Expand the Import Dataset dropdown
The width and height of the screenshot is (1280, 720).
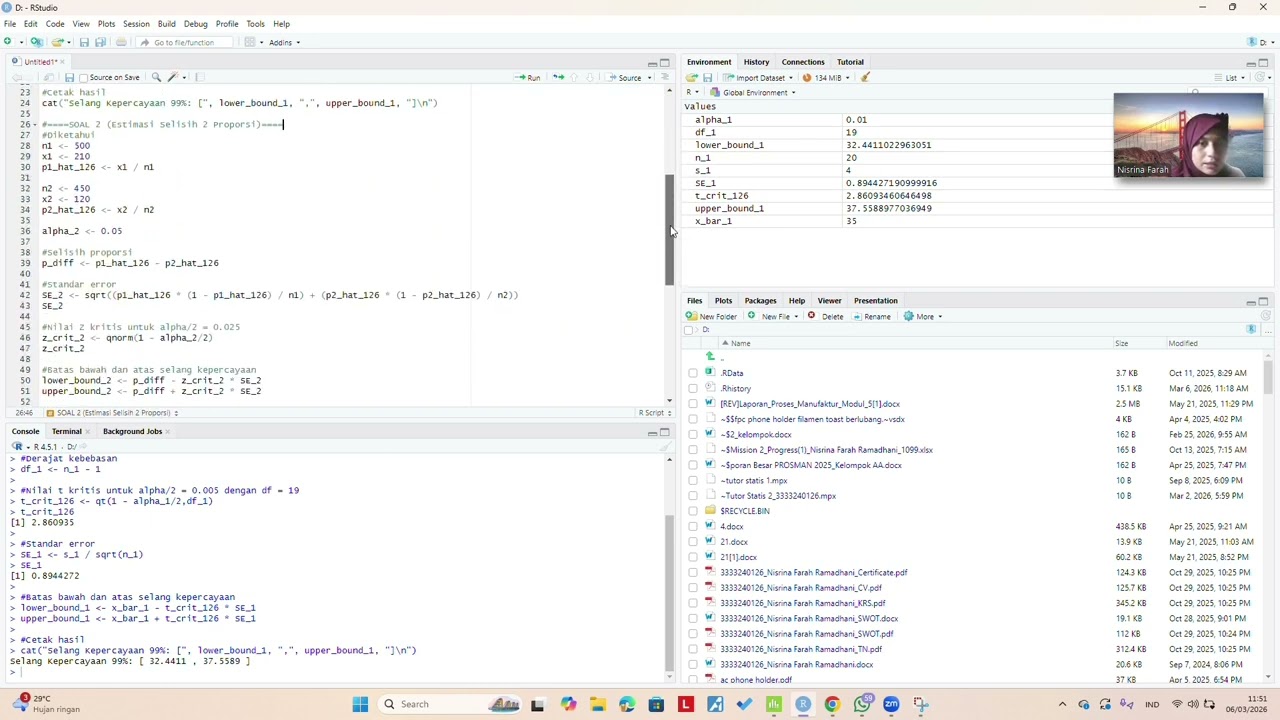[x=758, y=77]
